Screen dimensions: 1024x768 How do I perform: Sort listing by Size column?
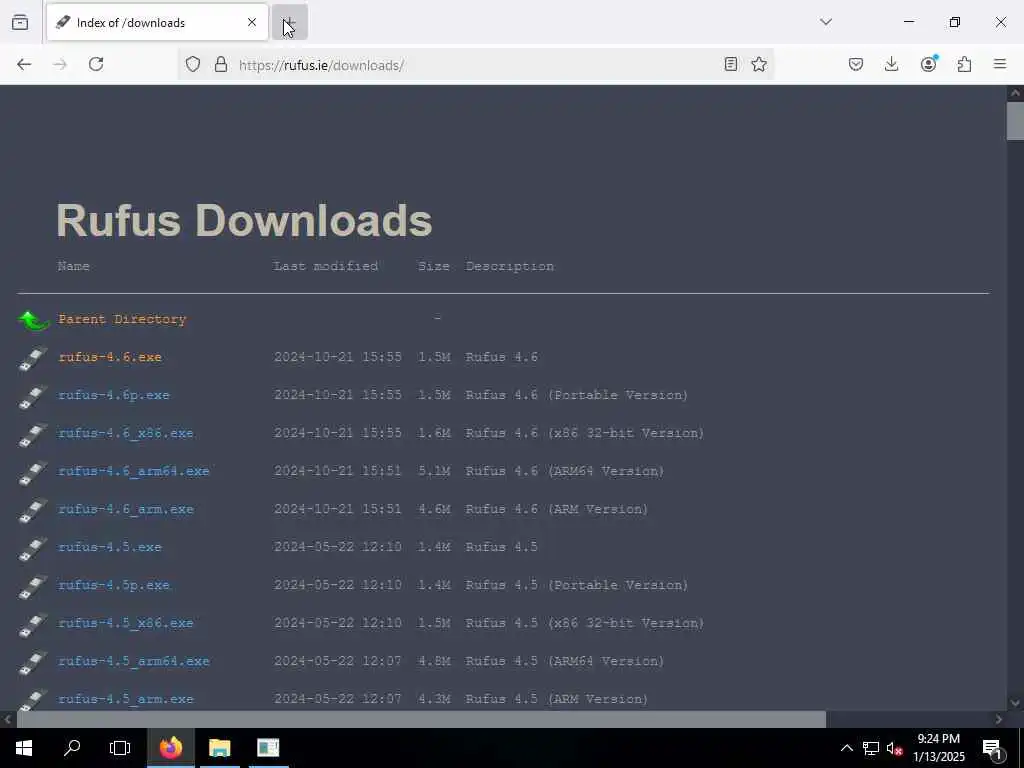pos(434,266)
